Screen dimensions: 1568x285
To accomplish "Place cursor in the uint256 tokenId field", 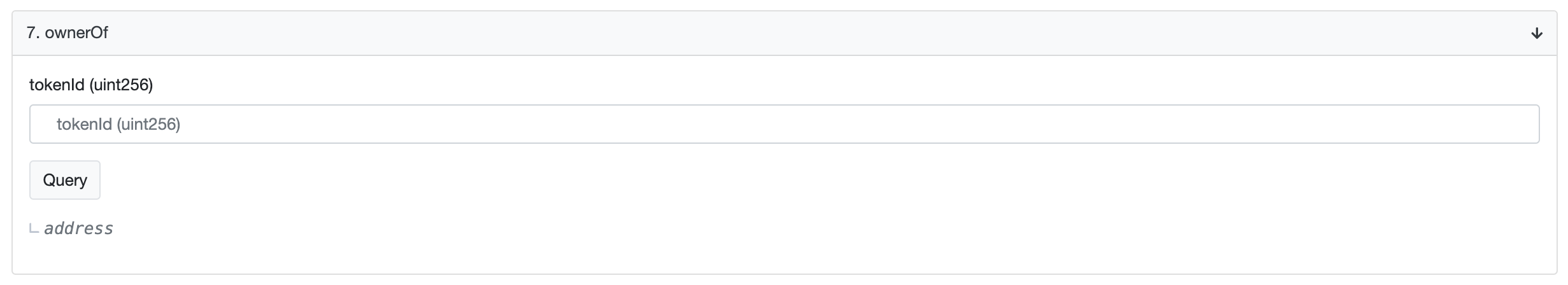I will [x=783, y=124].
